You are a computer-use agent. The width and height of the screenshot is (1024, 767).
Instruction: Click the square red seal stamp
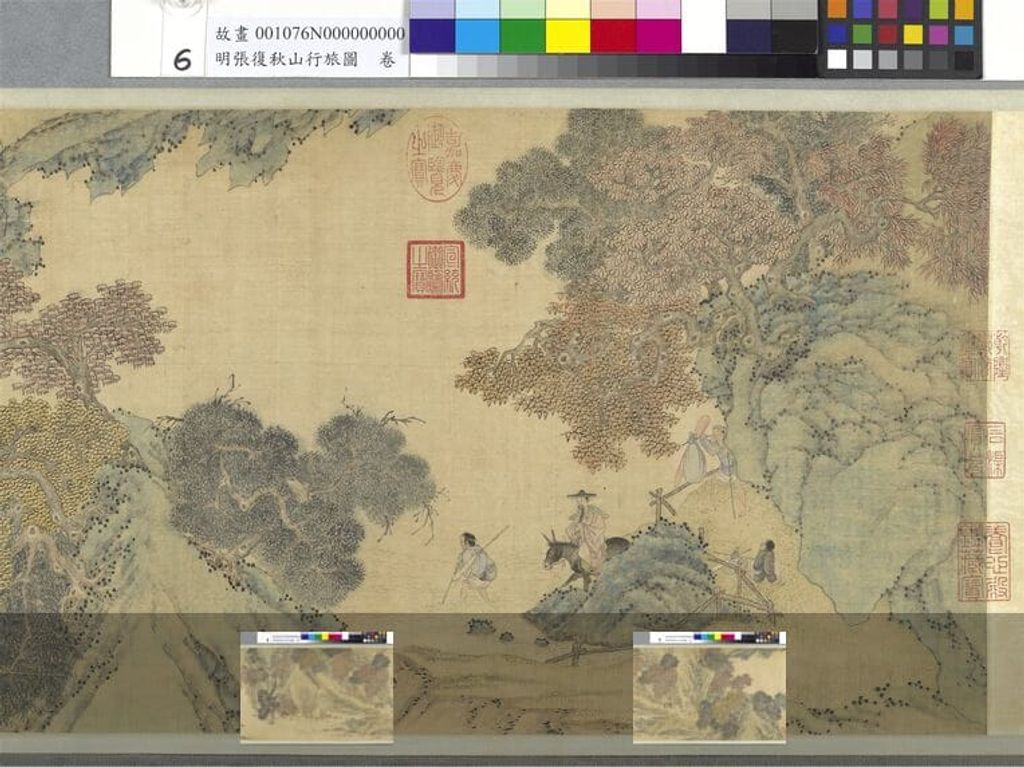(436, 269)
